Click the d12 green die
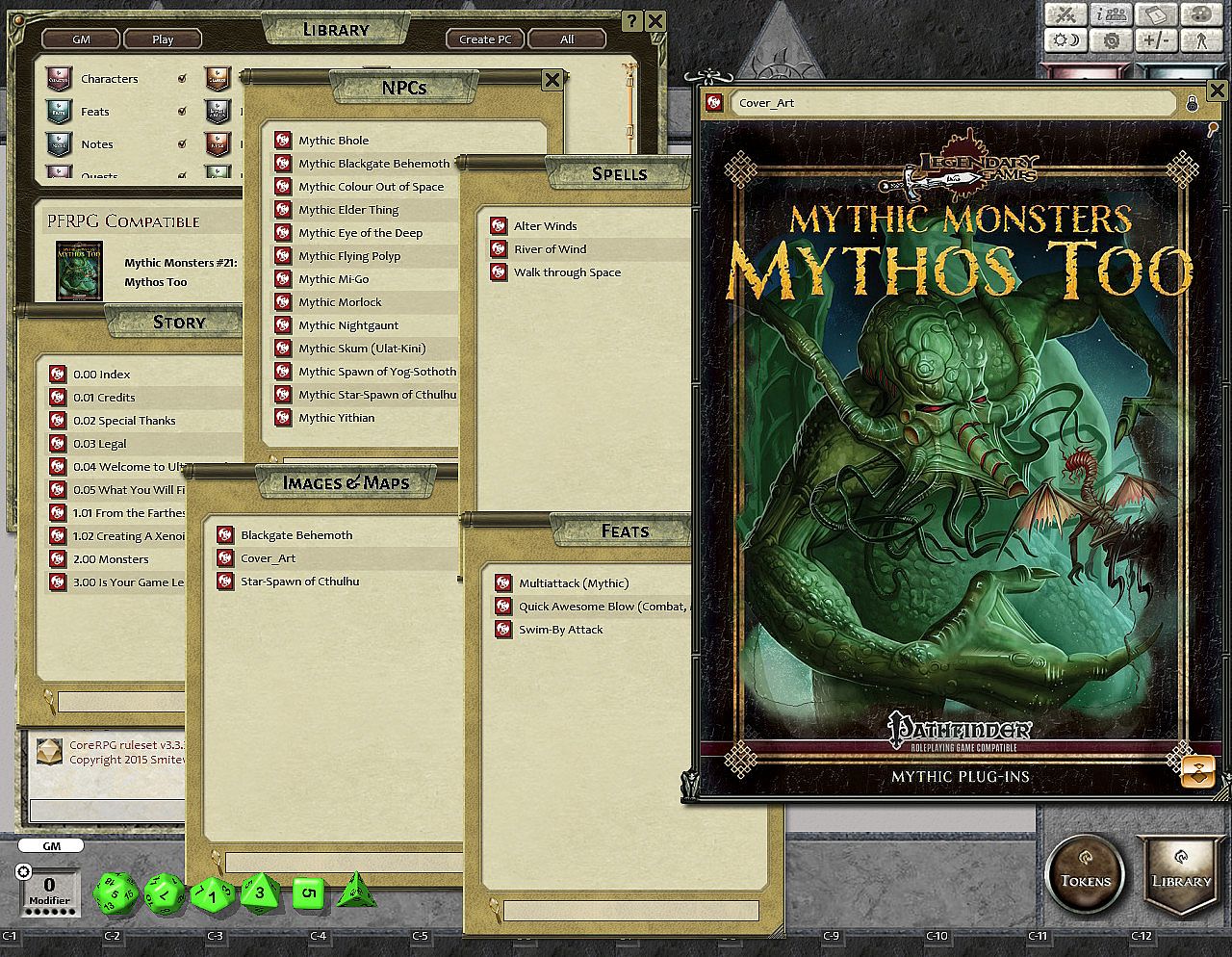 click(x=164, y=892)
